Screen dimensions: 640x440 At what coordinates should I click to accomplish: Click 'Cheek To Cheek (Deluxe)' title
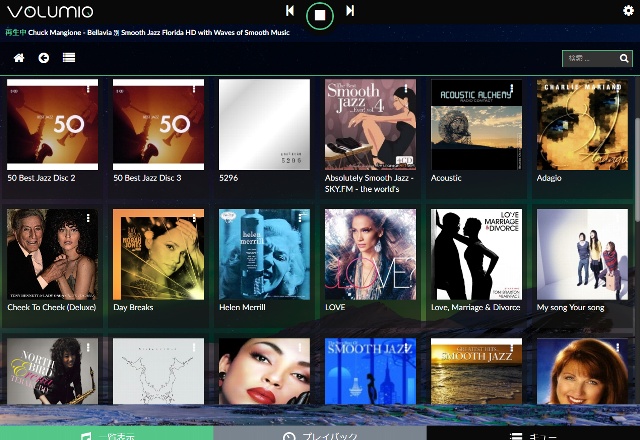(52, 307)
